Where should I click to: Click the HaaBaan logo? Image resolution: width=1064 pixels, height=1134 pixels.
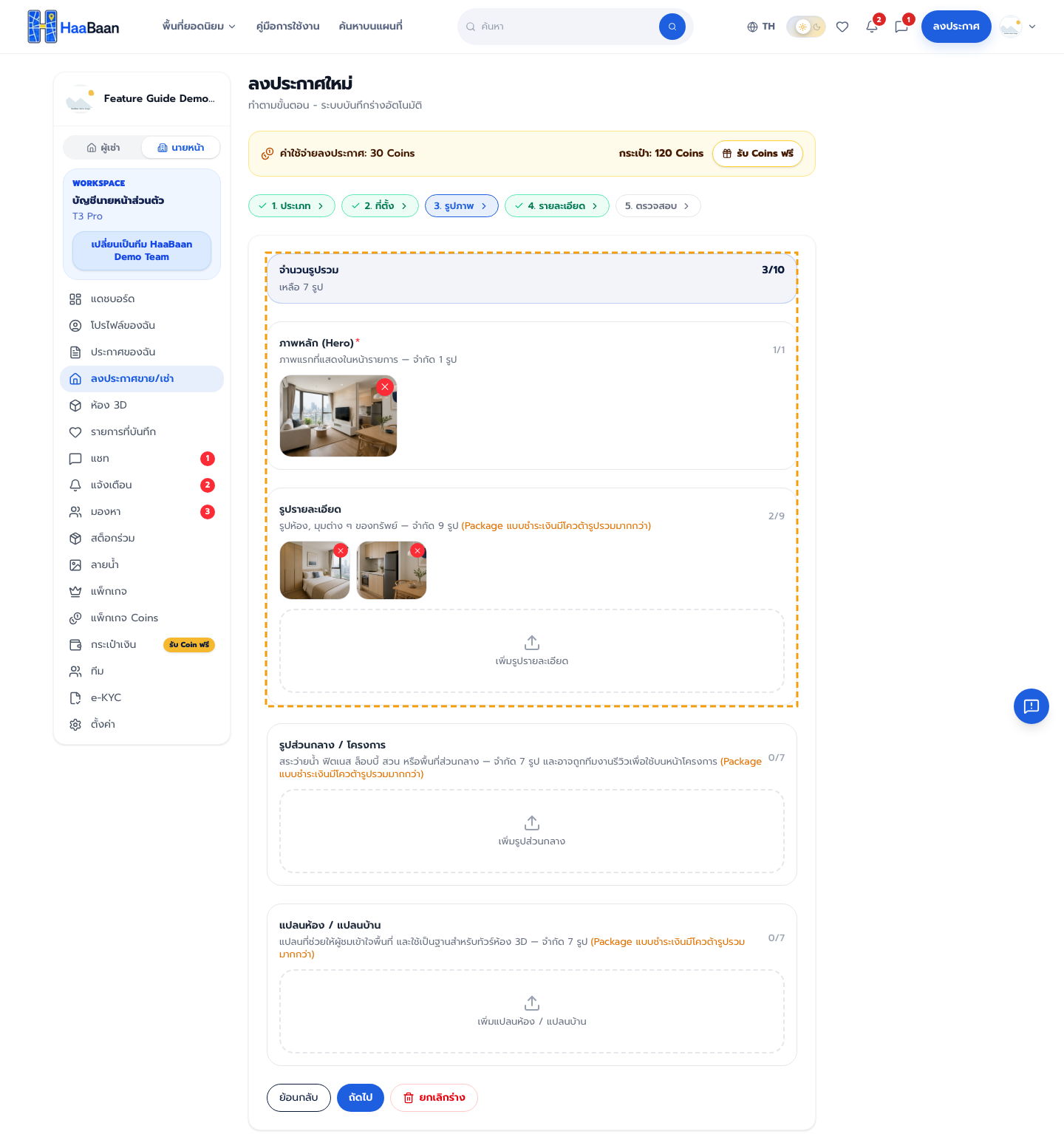[73, 27]
